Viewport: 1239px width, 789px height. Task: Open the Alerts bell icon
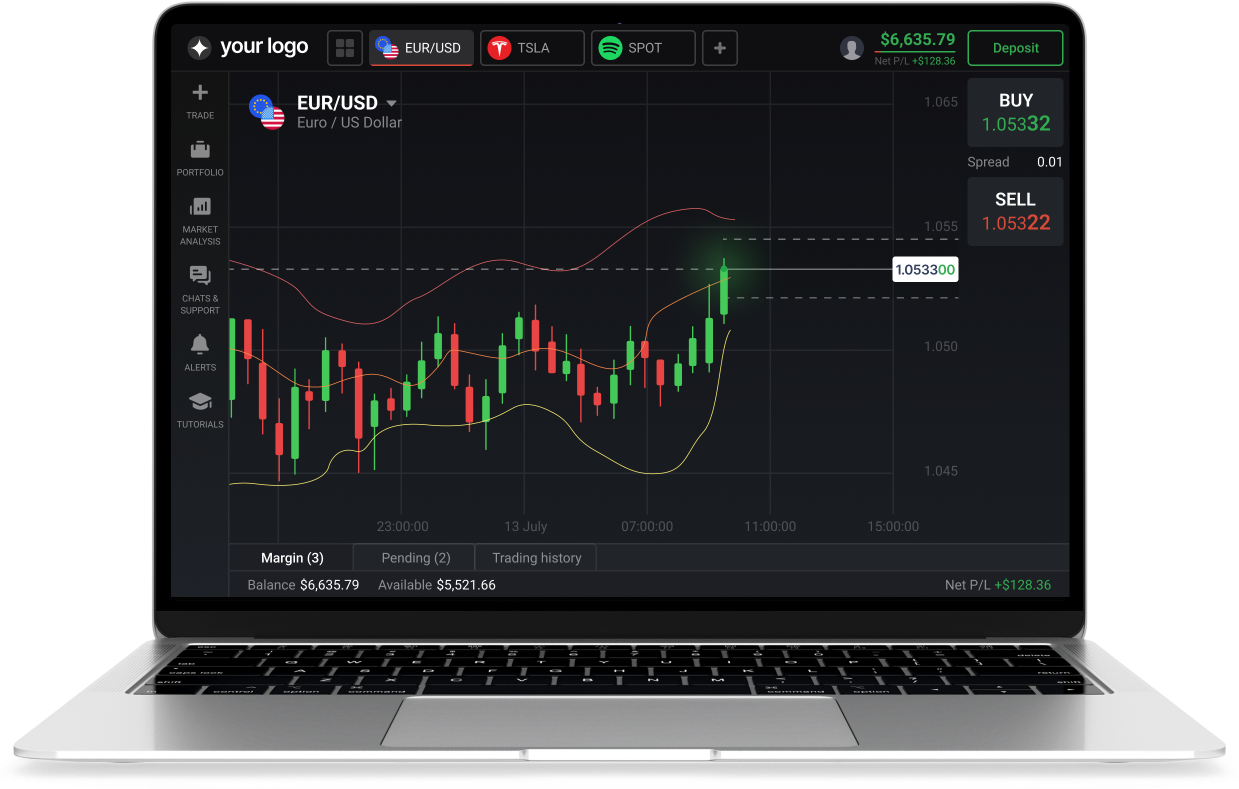pyautogui.click(x=200, y=344)
